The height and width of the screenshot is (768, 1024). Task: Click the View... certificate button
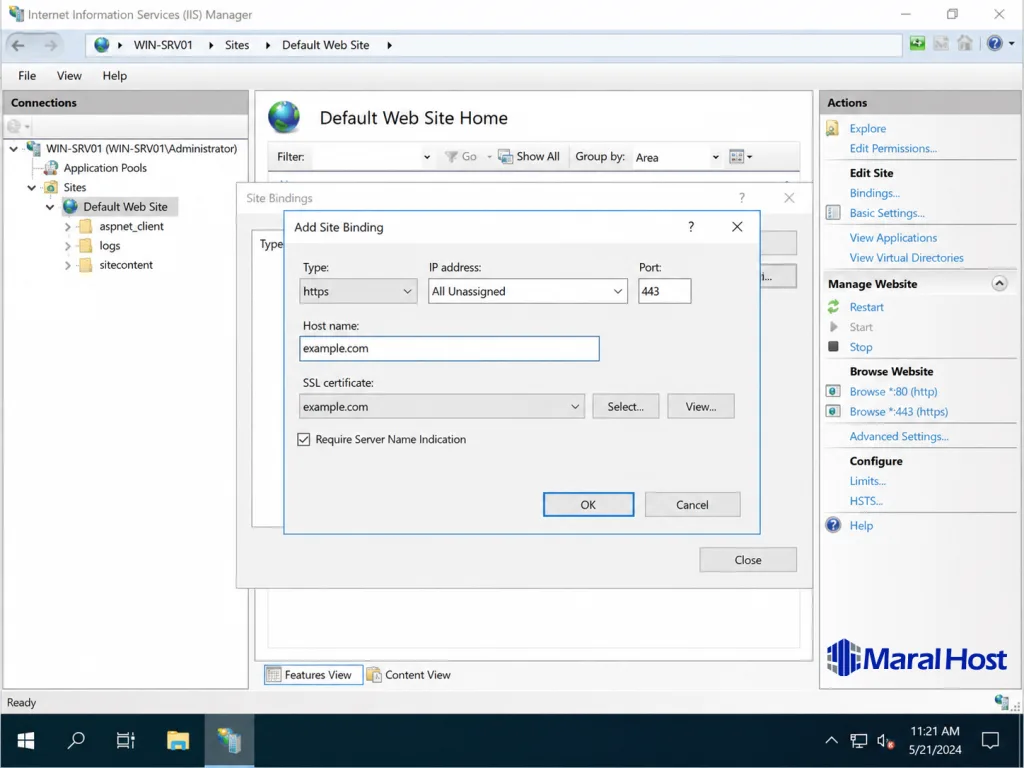[x=701, y=406]
